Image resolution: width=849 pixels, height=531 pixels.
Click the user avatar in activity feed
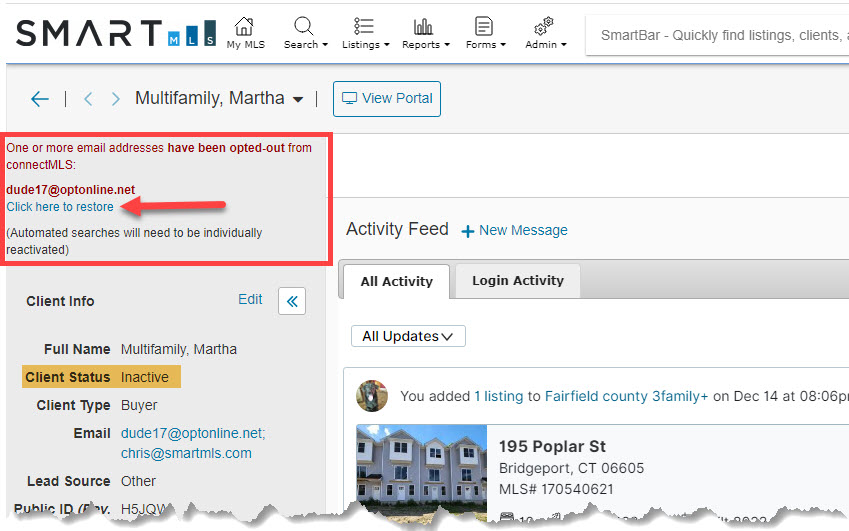[372, 396]
